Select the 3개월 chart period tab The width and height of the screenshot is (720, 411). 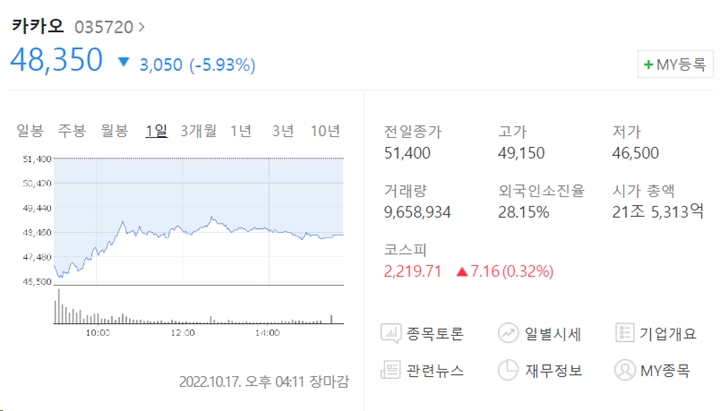(x=198, y=131)
